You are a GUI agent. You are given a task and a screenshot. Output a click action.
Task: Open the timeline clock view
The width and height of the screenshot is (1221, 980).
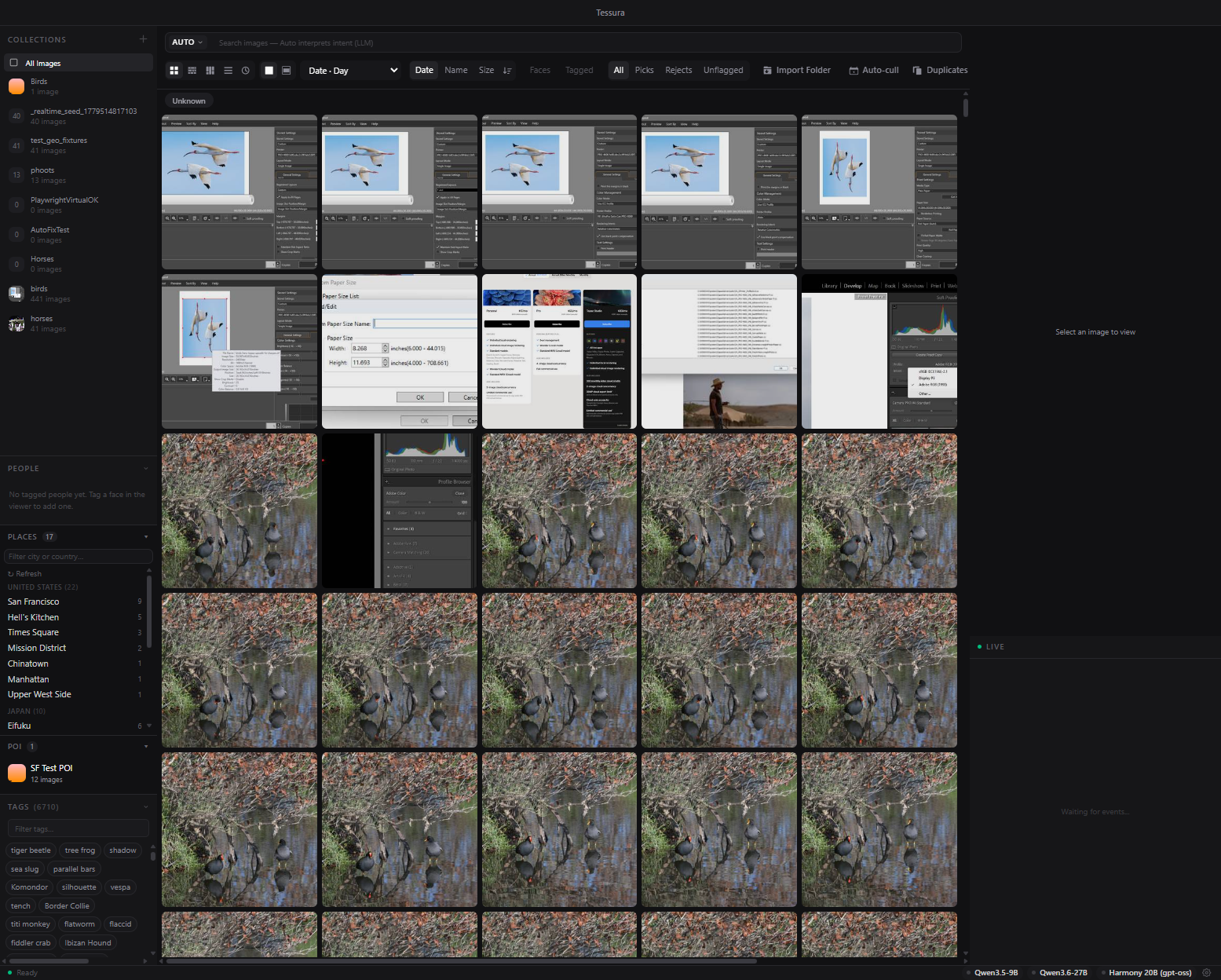click(246, 71)
